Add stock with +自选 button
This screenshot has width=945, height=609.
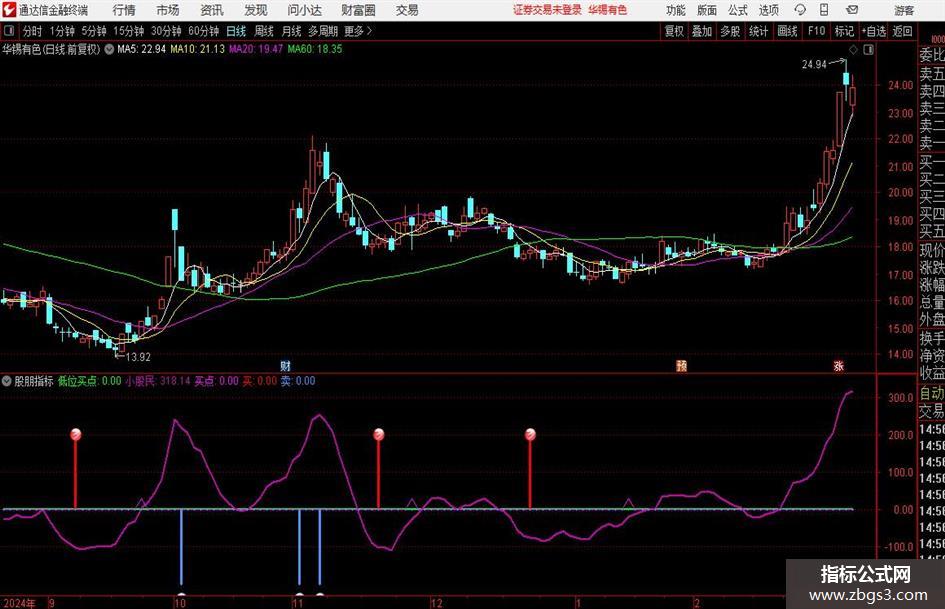click(873, 31)
